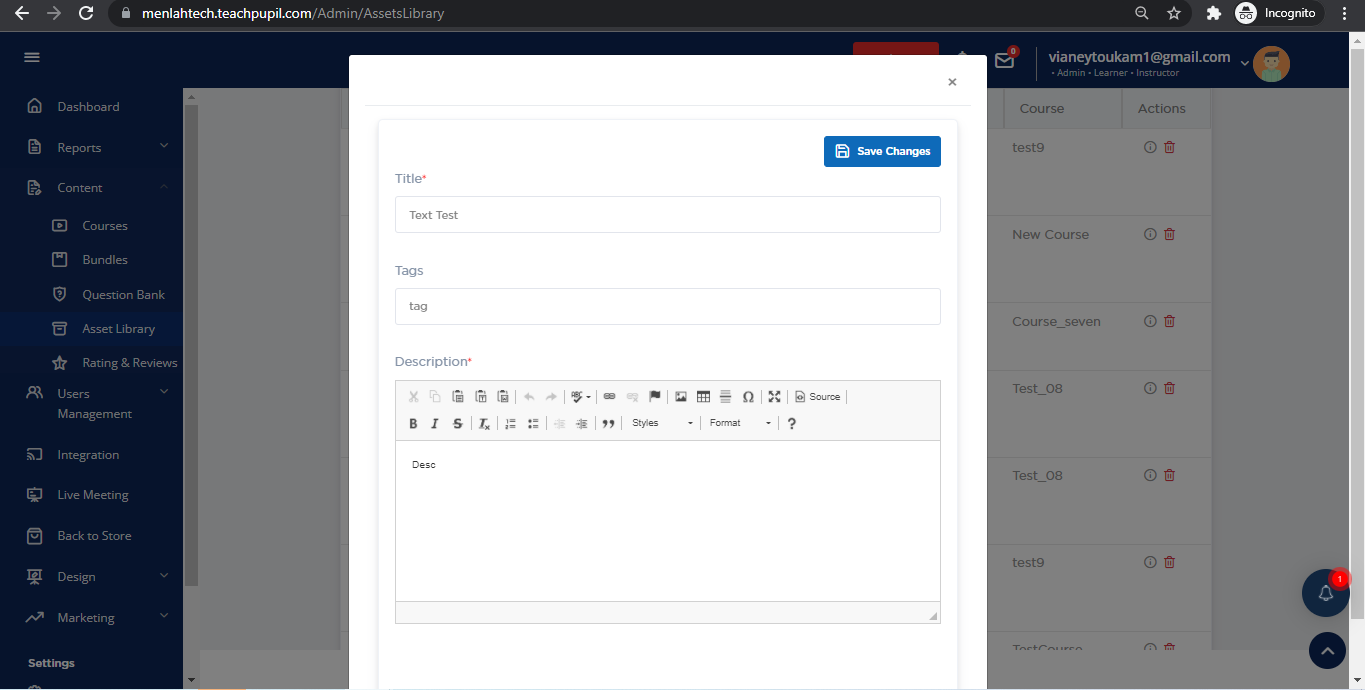1365x690 pixels.
Task: Insert a table in the editor
Action: tap(703, 397)
